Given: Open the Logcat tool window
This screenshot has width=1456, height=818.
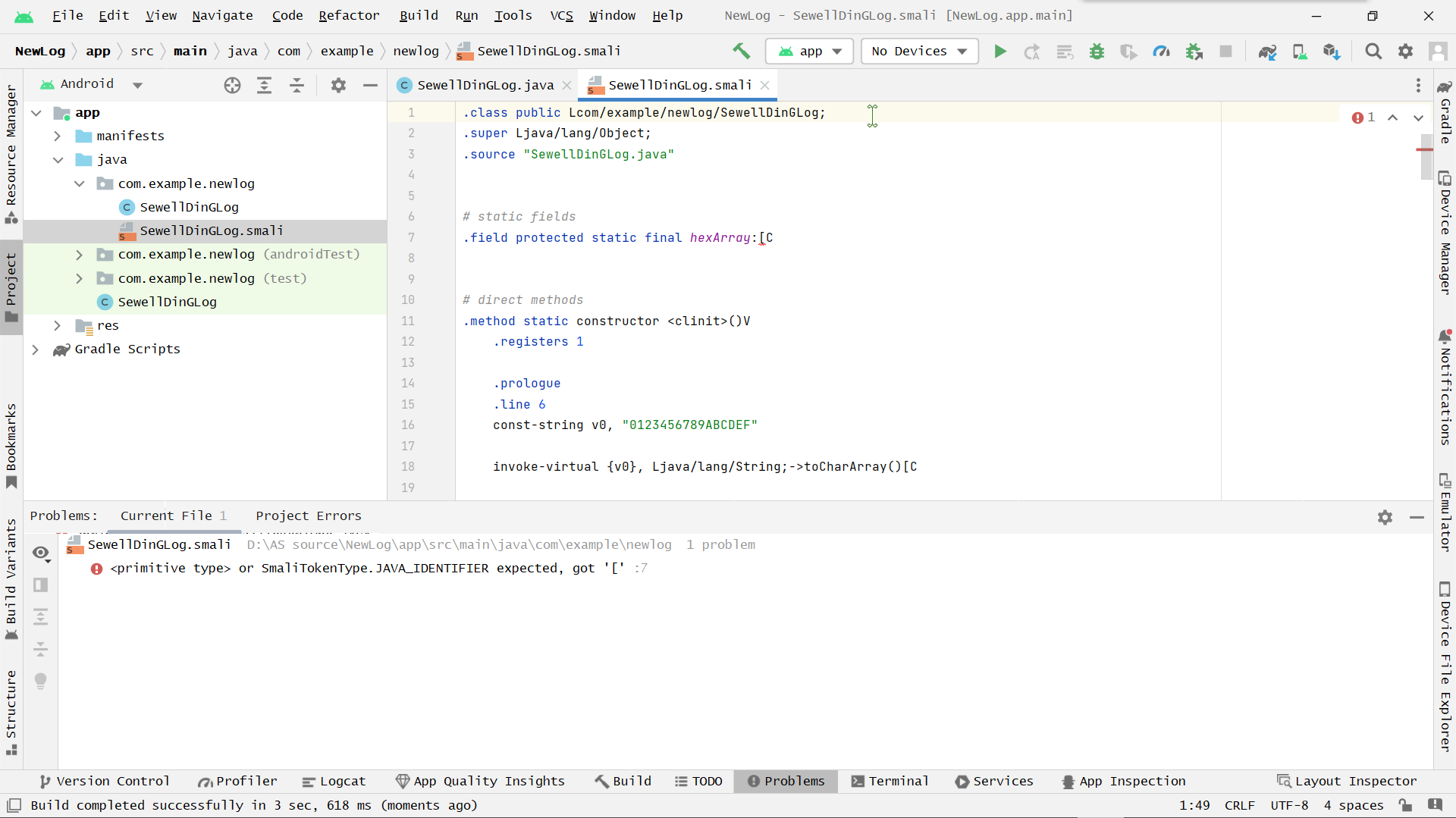Looking at the screenshot, I should [334, 781].
